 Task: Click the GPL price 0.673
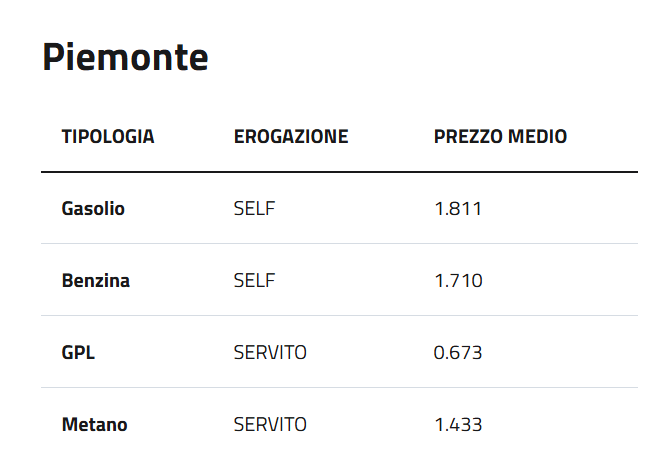(x=458, y=353)
